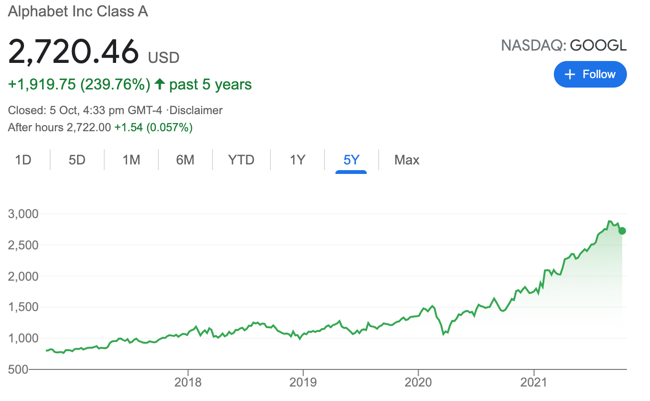
Task: Select the YTD tab
Action: [x=241, y=160]
